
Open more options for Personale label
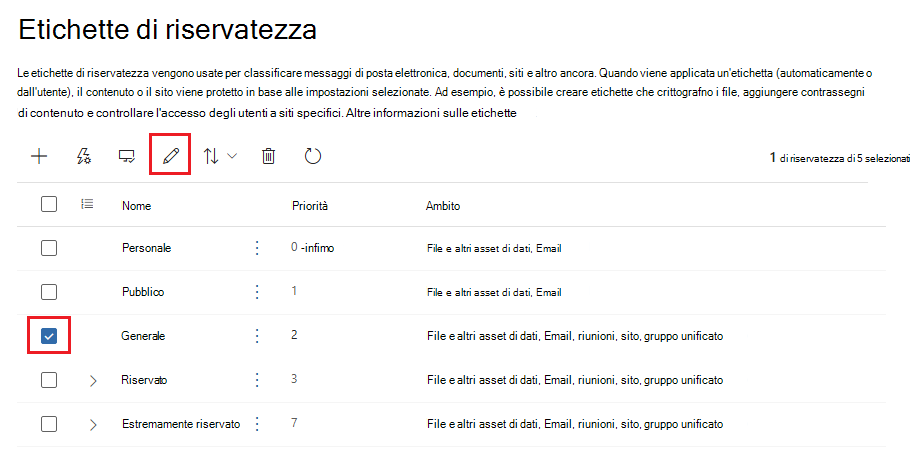[257, 248]
